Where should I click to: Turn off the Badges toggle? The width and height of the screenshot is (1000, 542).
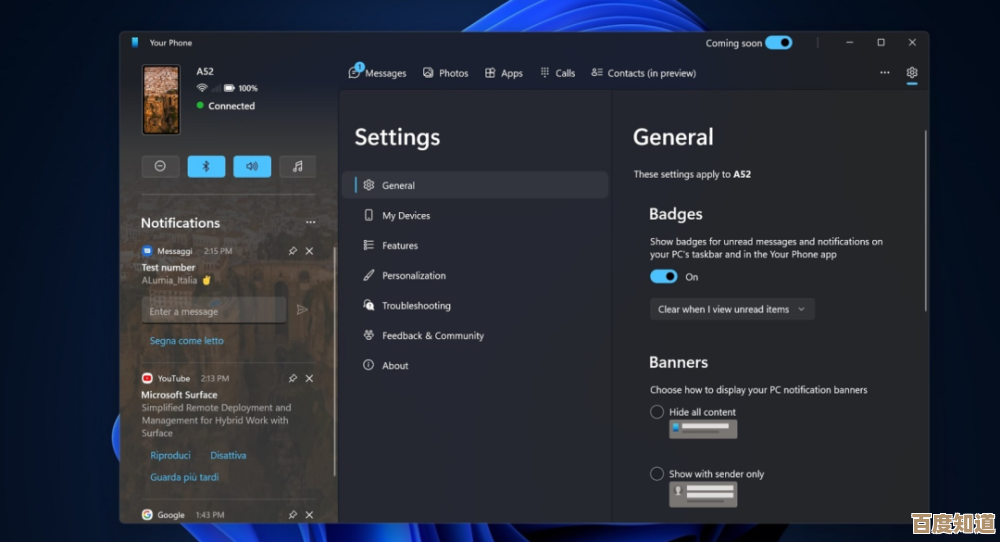663,277
